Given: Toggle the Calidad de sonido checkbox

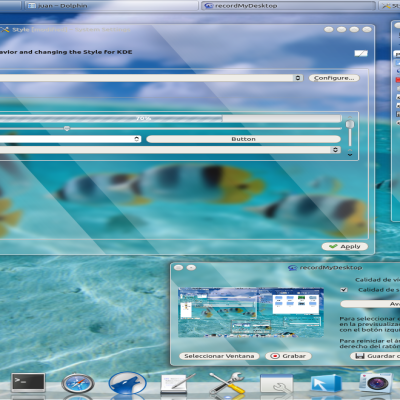Looking at the screenshot, I should [344, 290].
